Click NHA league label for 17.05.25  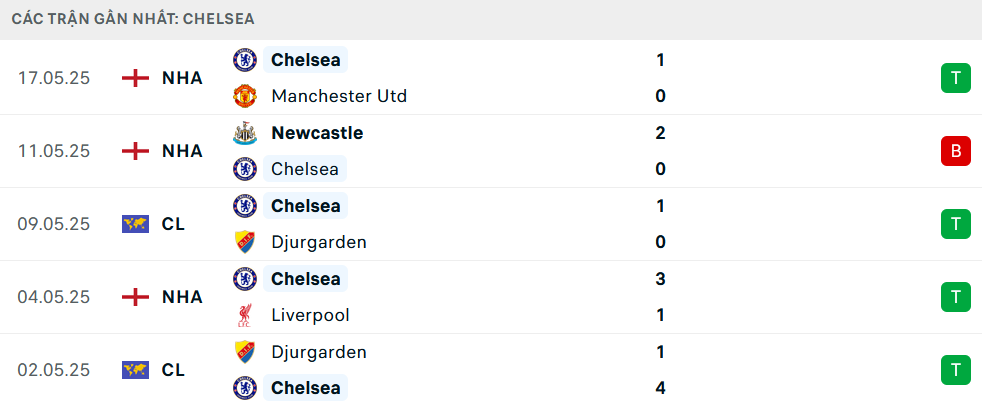click(182, 78)
